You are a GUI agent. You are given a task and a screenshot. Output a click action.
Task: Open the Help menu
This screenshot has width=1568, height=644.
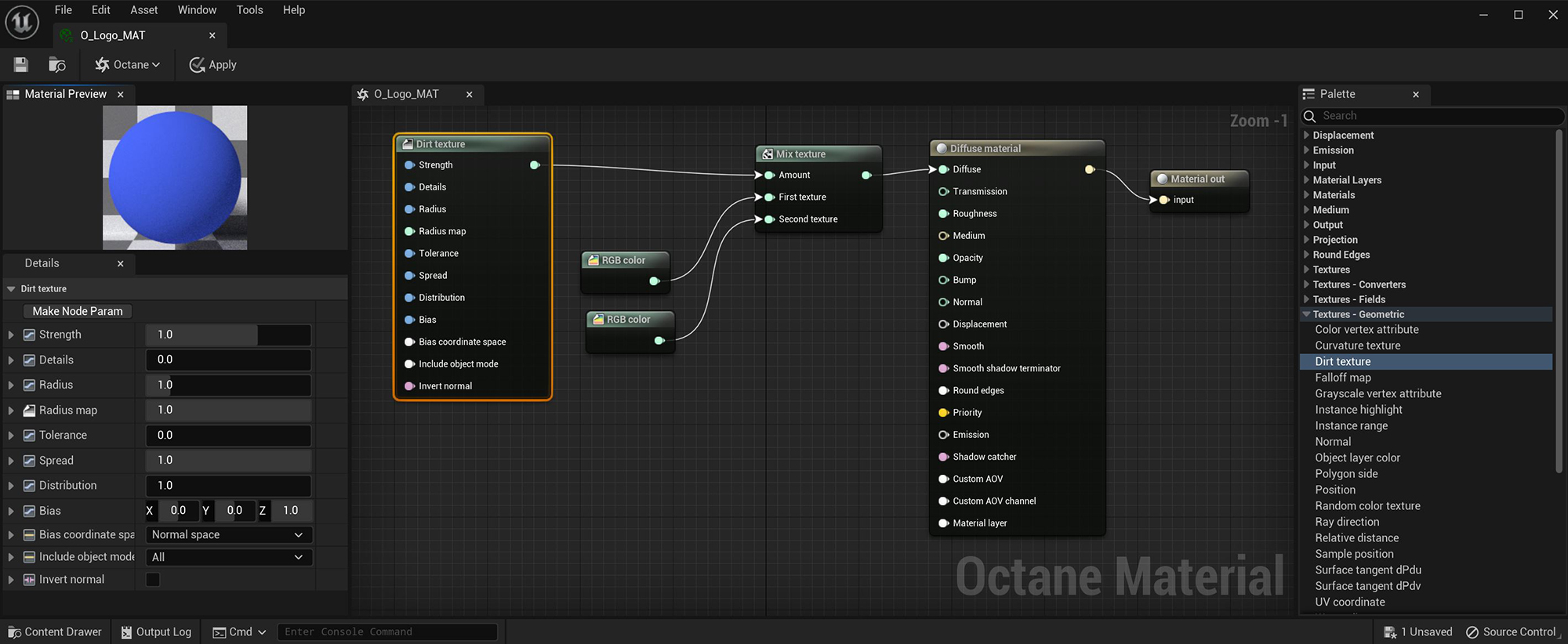[294, 10]
